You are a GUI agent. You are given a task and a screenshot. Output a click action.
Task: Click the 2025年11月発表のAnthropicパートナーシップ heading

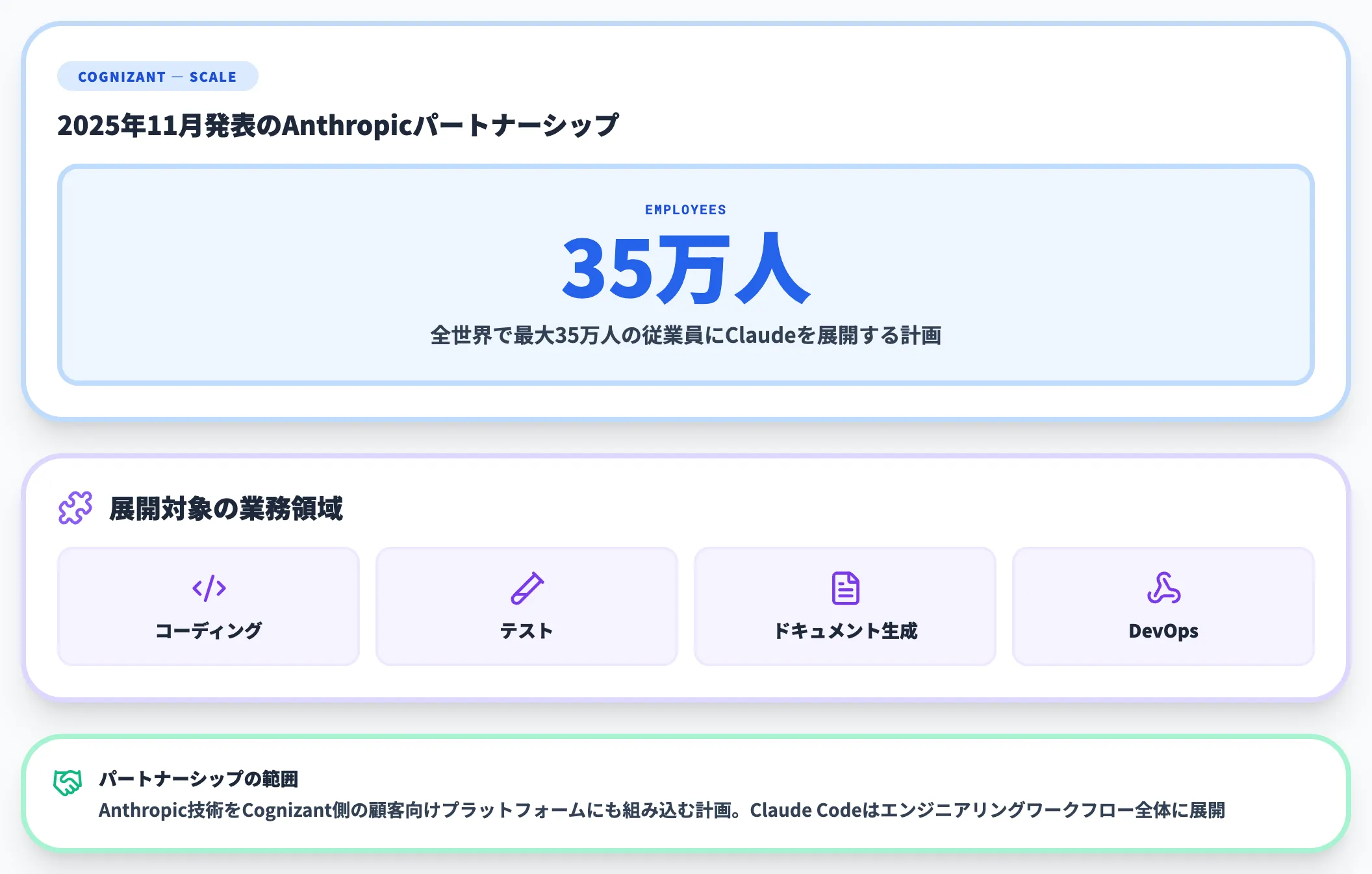338,125
